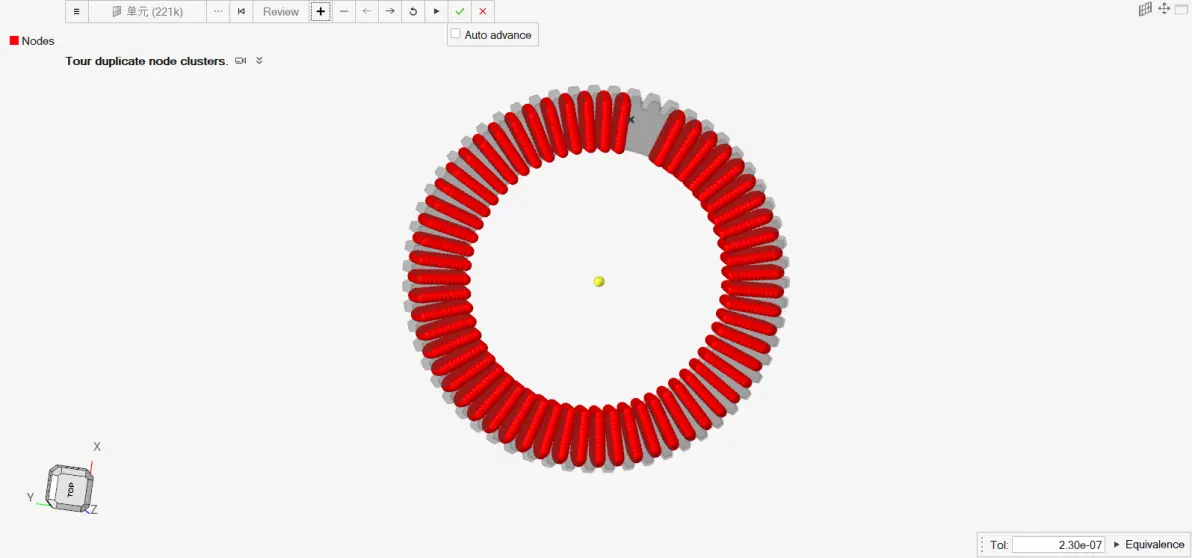Select the Review mode button
The image size is (1192, 558).
point(281,11)
